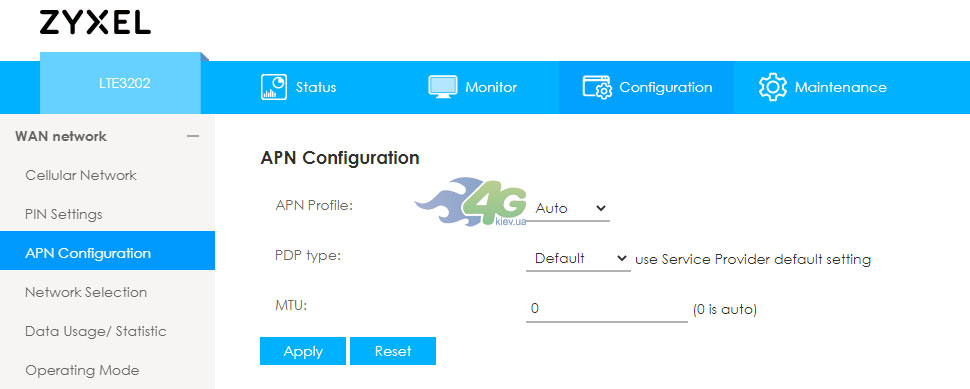
Task: Focus the MTU input field
Action: pyautogui.click(x=607, y=309)
